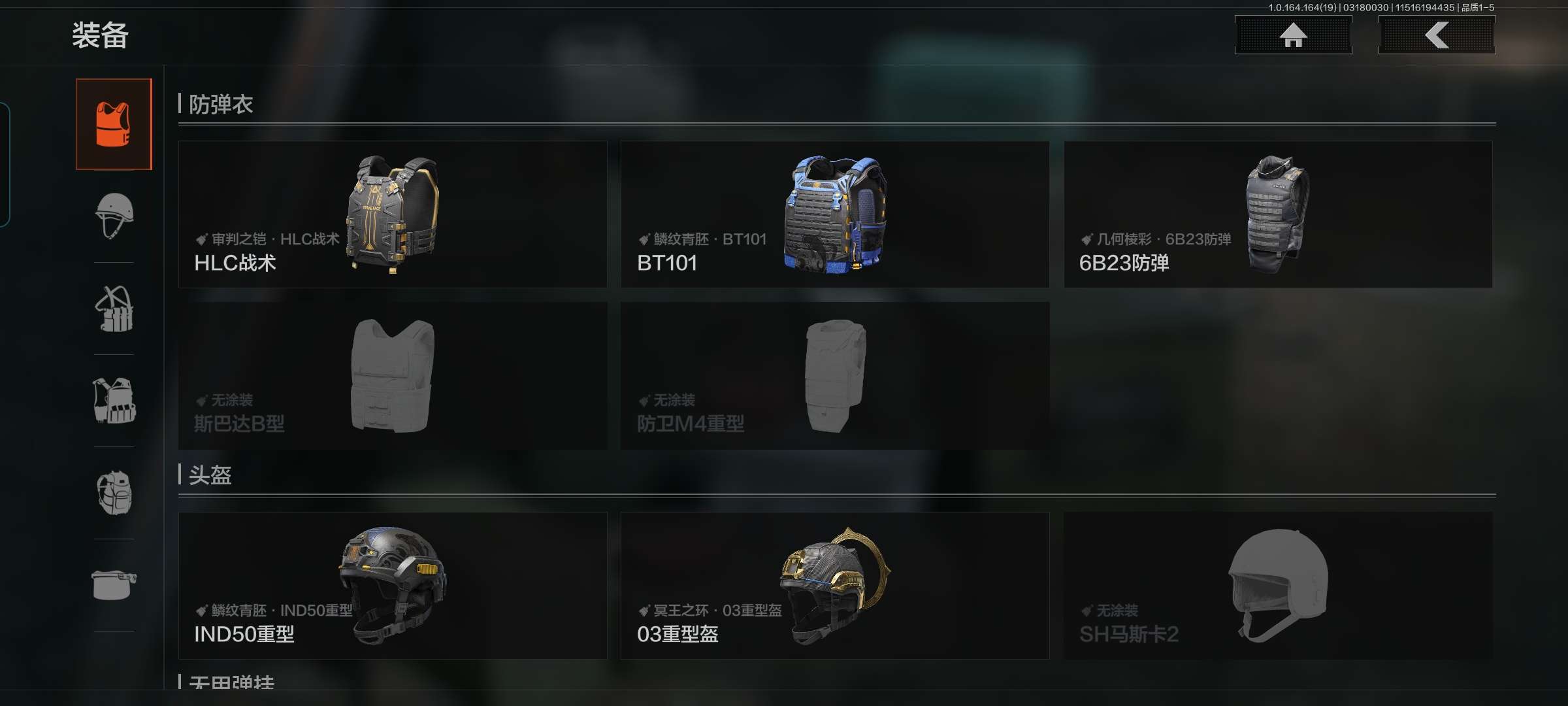Image resolution: width=1568 pixels, height=706 pixels.
Task: Open the 6B23防弹 armor card
Action: [x=1278, y=214]
